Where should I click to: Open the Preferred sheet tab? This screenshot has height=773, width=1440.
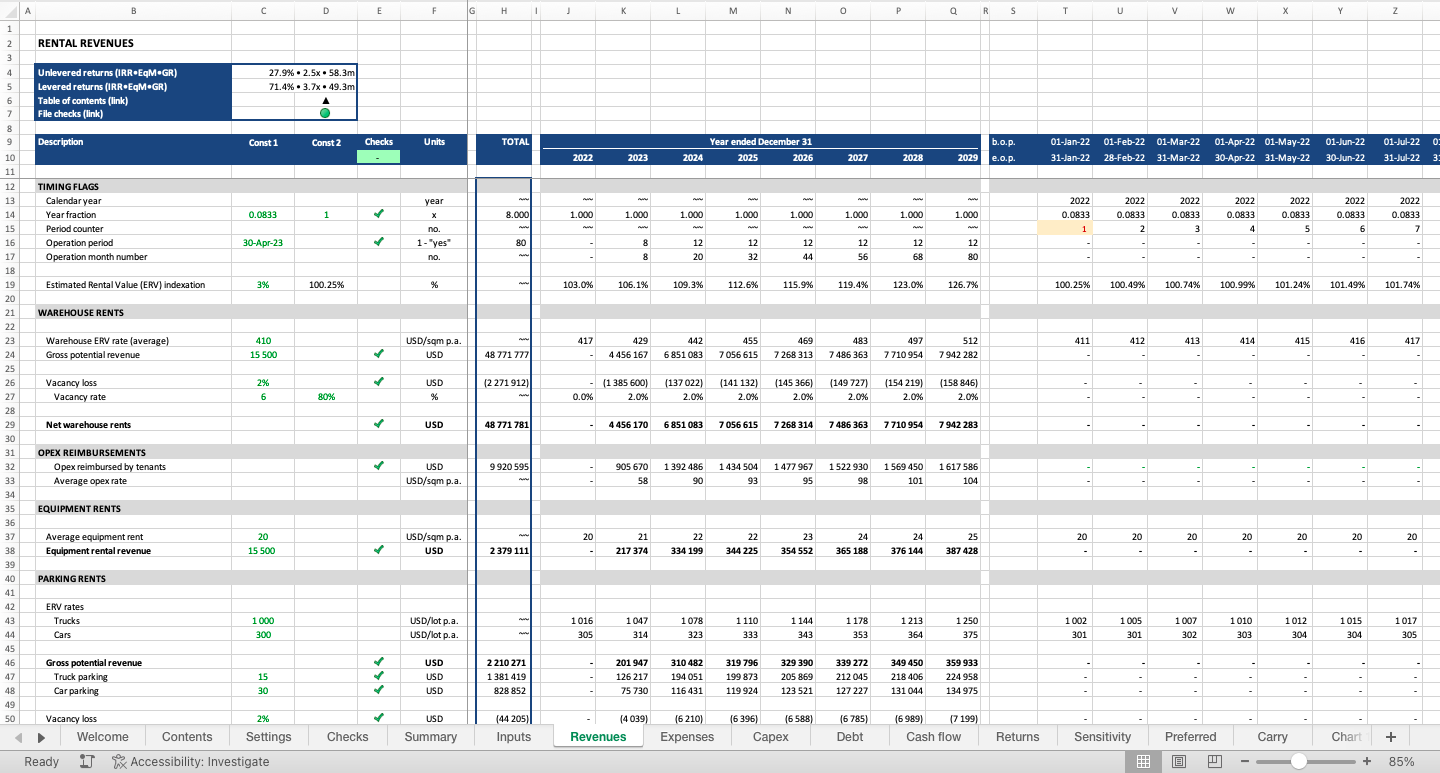click(1191, 737)
